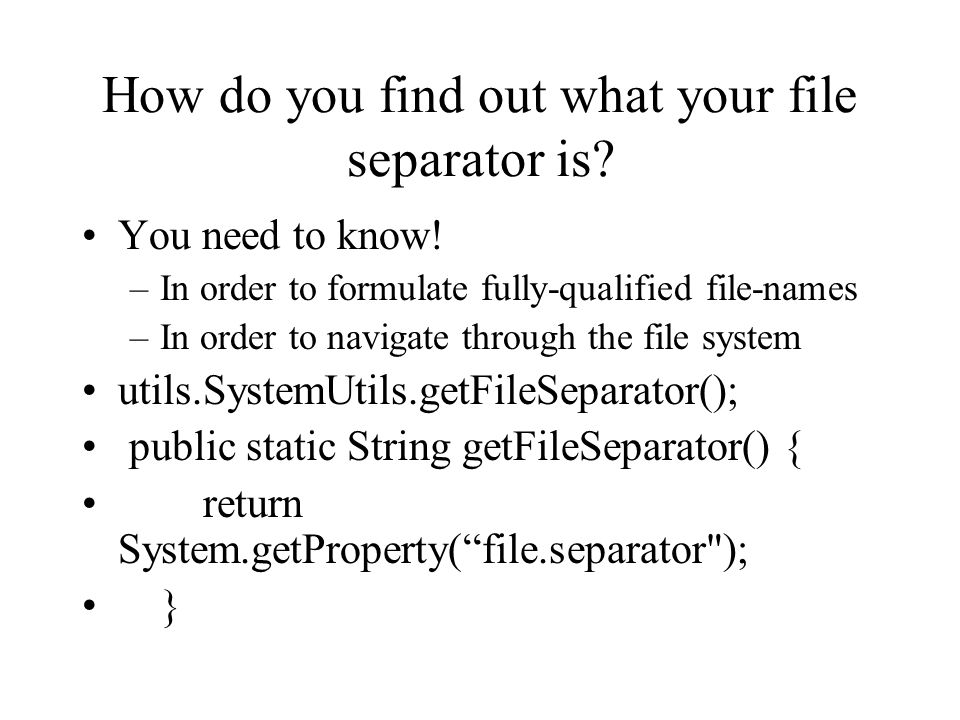Image resolution: width=960 pixels, height=720 pixels.
Task: Click the opening curly brace after getFileSeparator()
Action: click(794, 449)
